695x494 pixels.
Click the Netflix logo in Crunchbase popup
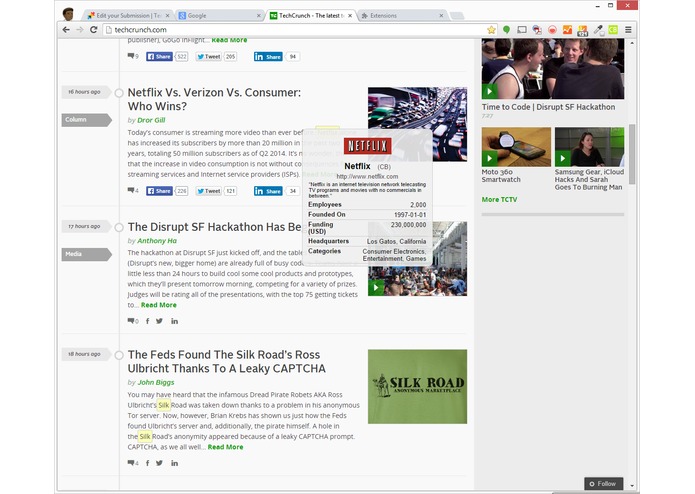click(x=367, y=146)
